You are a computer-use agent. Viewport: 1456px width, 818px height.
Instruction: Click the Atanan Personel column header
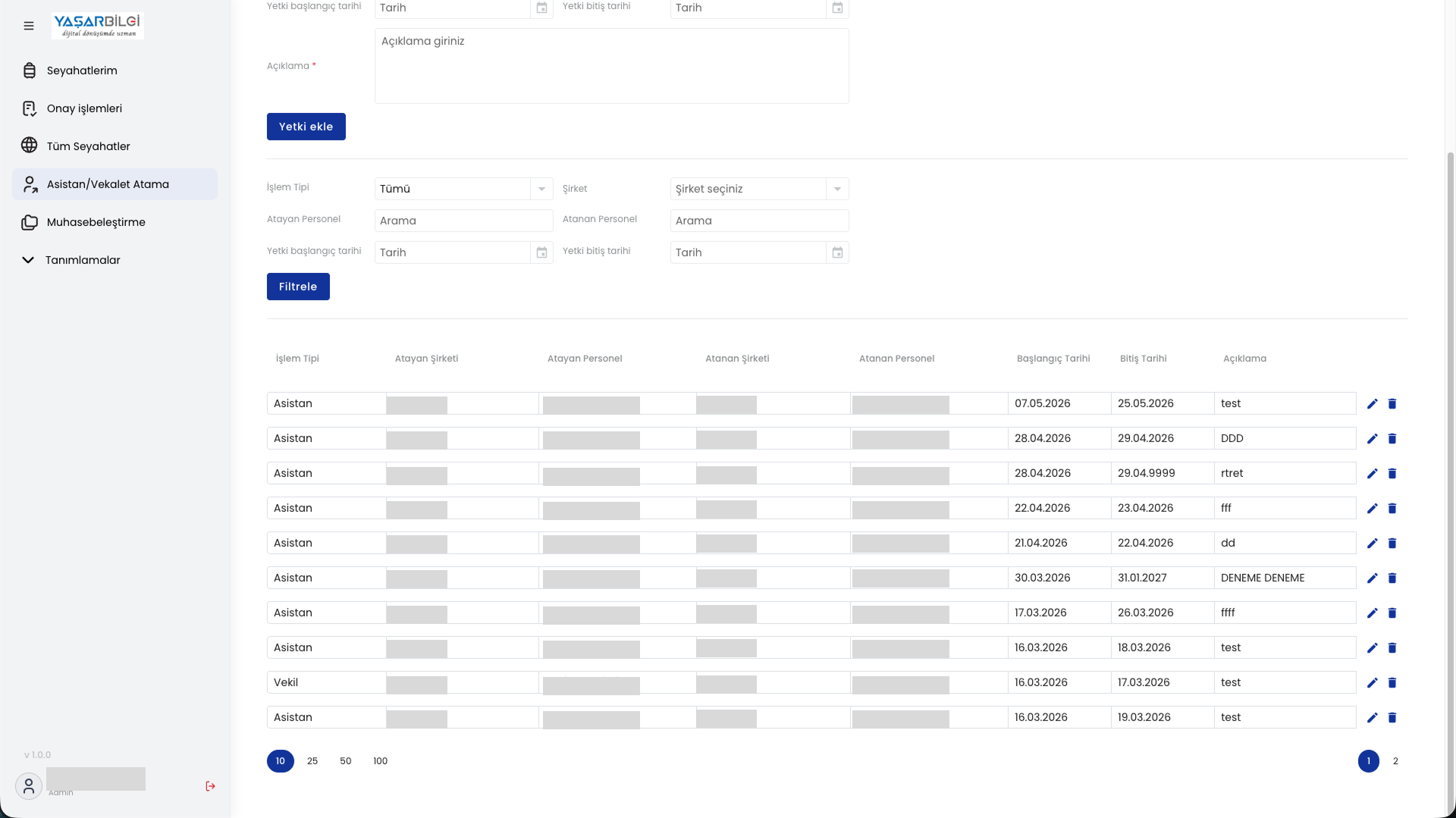[896, 359]
